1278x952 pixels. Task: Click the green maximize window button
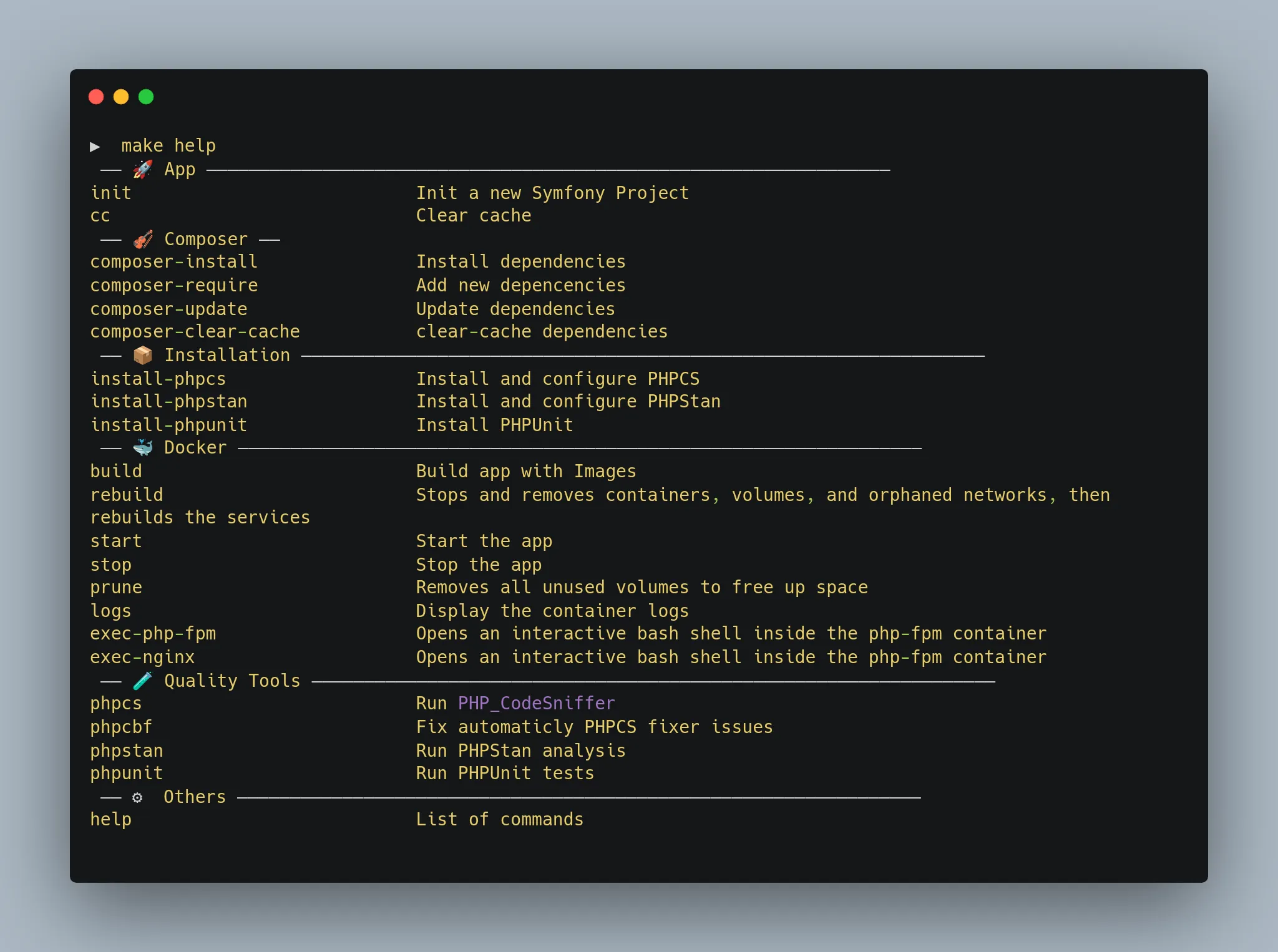coord(146,97)
